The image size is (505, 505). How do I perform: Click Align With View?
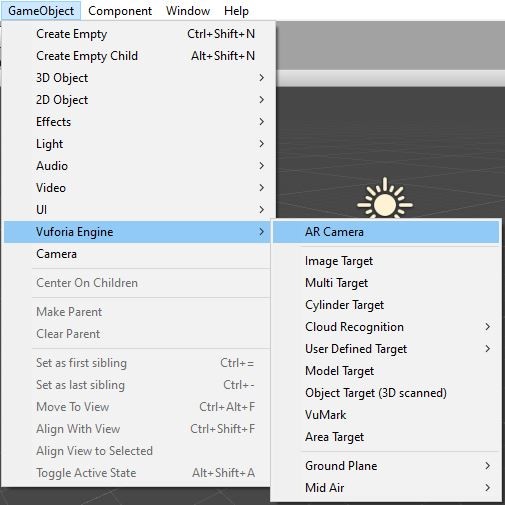point(137,429)
